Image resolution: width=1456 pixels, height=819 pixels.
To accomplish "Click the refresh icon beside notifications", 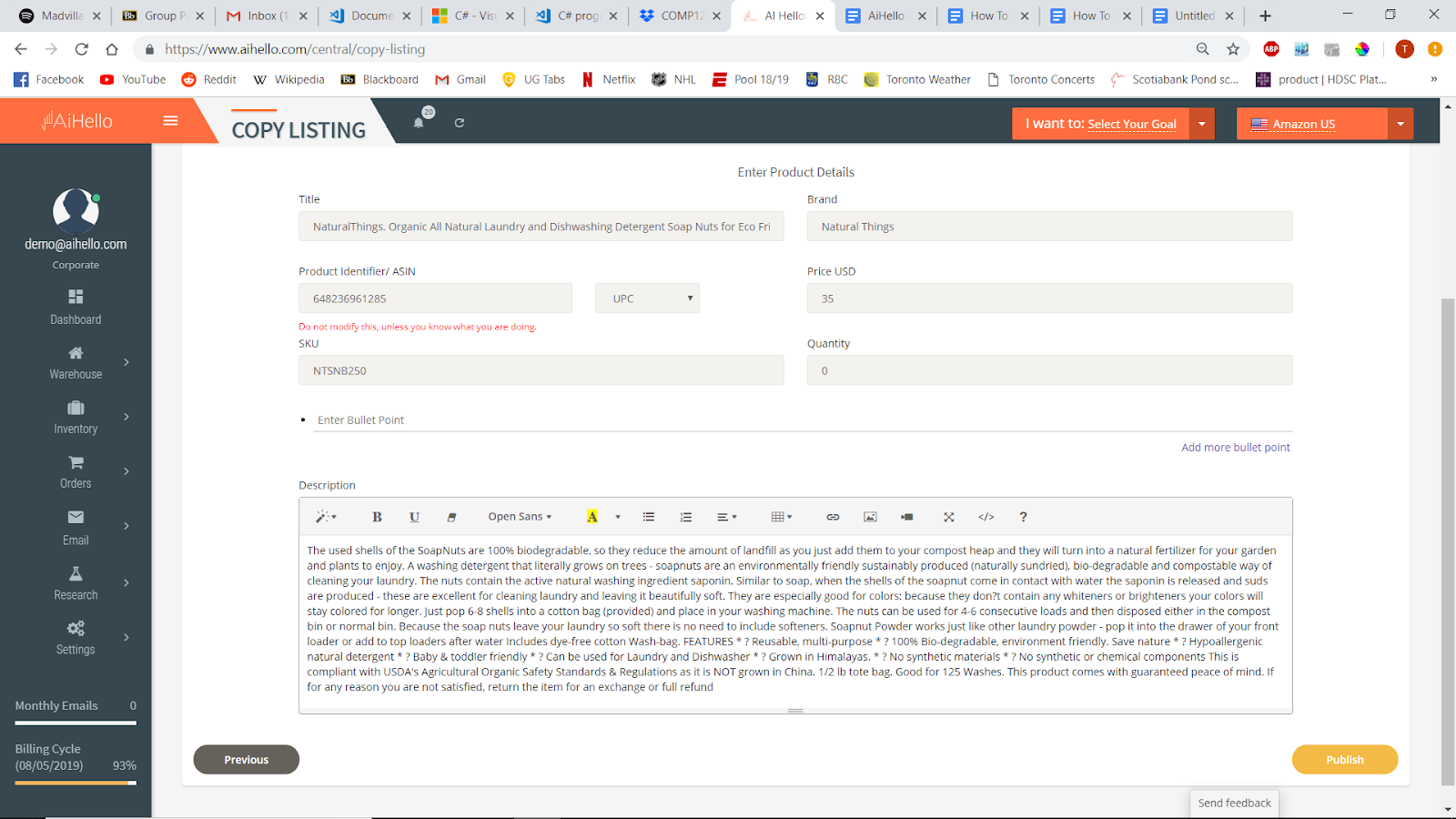I will coord(460,123).
